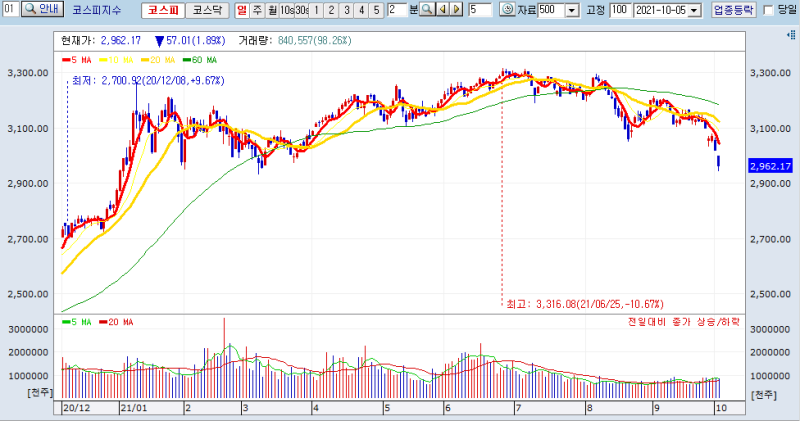Click the blue 2,962.17 current price tag

770,166
